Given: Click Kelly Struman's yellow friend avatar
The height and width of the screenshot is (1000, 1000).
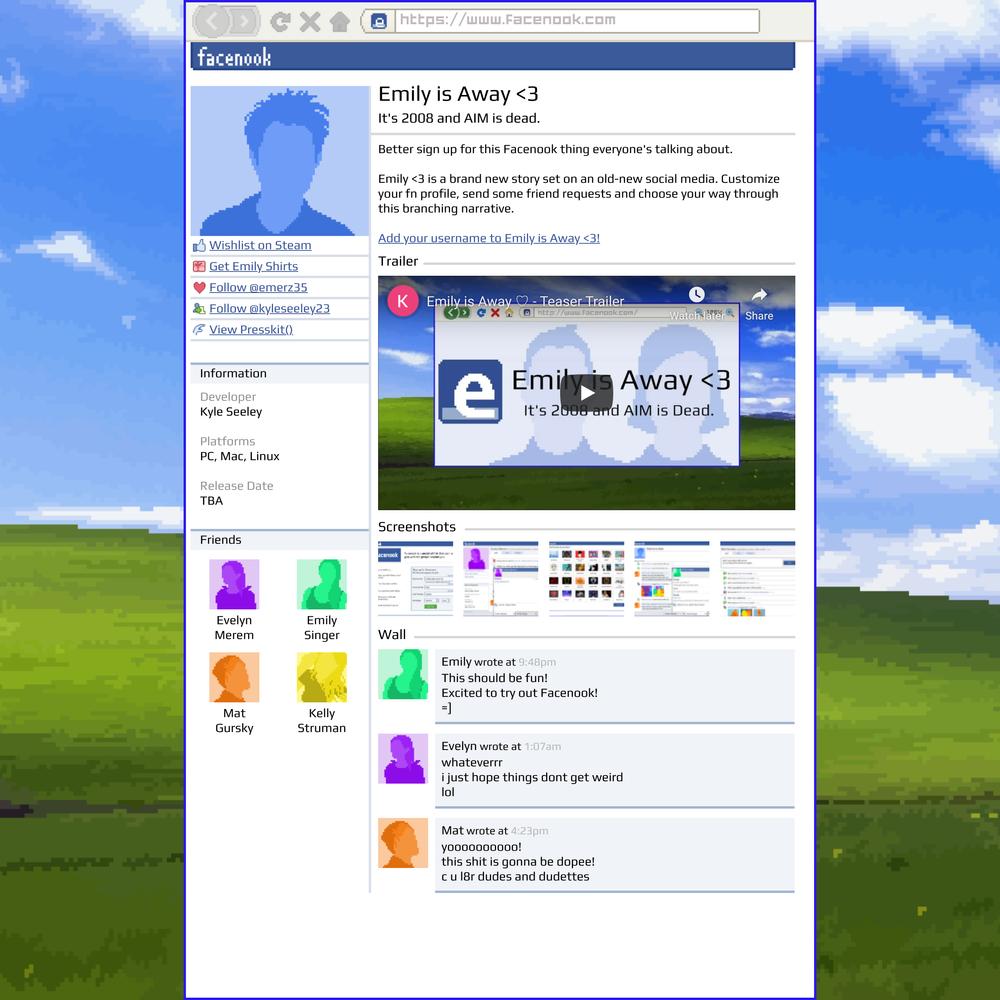Looking at the screenshot, I should (321, 677).
